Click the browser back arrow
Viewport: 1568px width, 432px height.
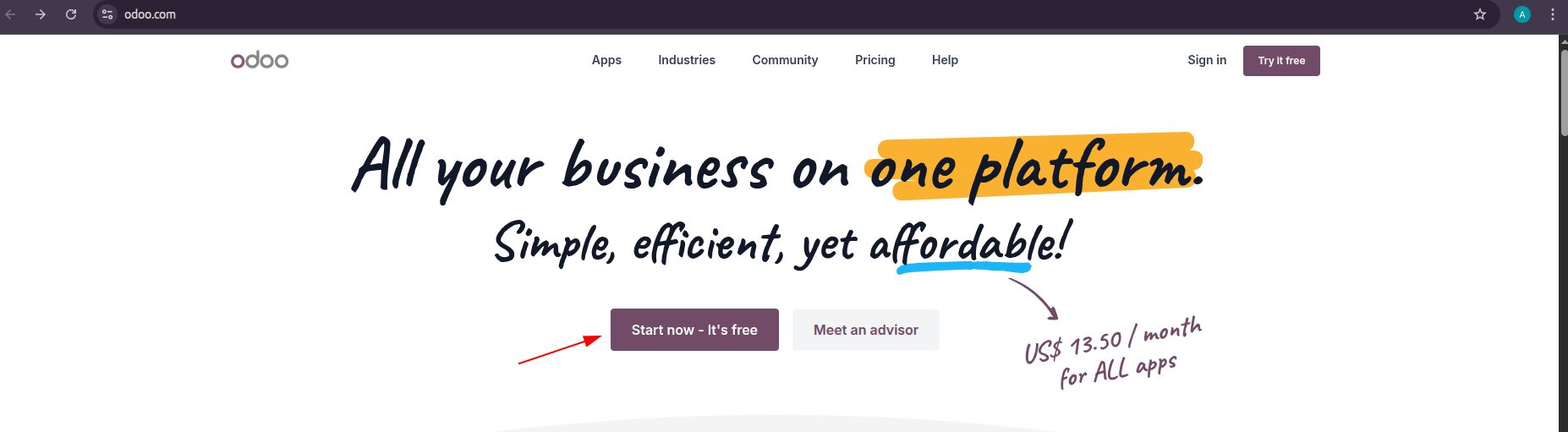coord(11,14)
